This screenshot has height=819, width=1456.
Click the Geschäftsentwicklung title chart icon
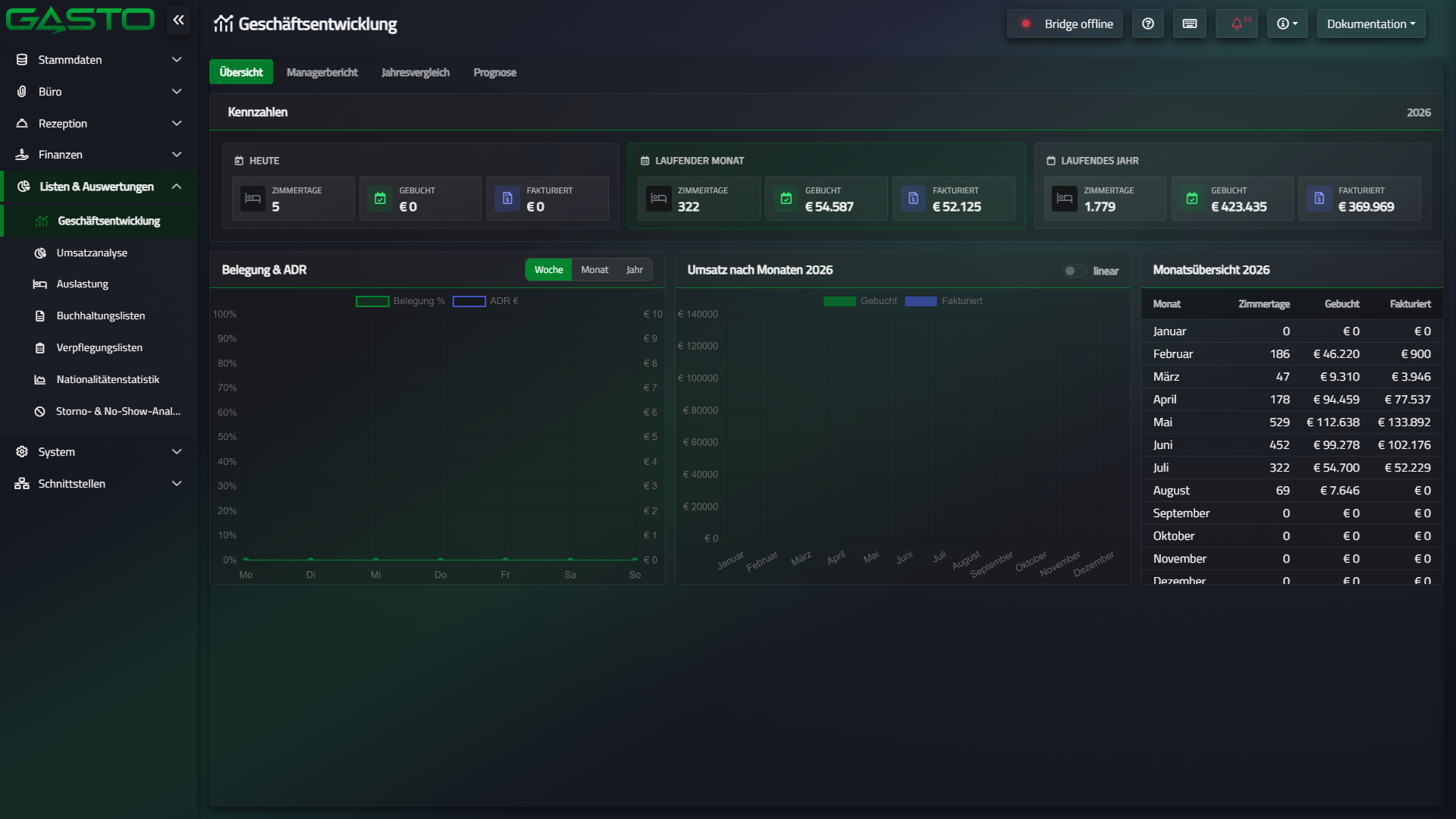coord(223,24)
